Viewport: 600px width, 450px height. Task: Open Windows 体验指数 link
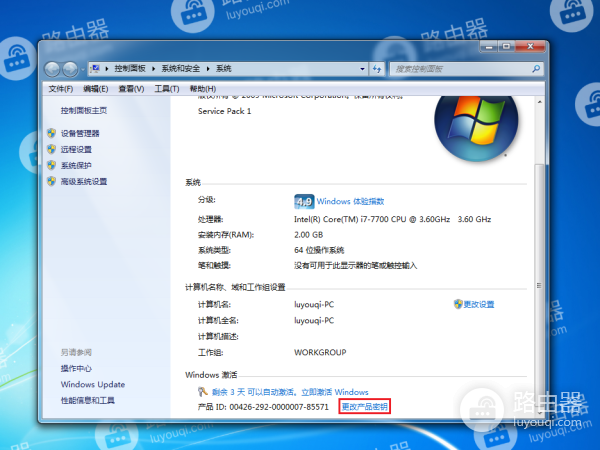tap(351, 201)
